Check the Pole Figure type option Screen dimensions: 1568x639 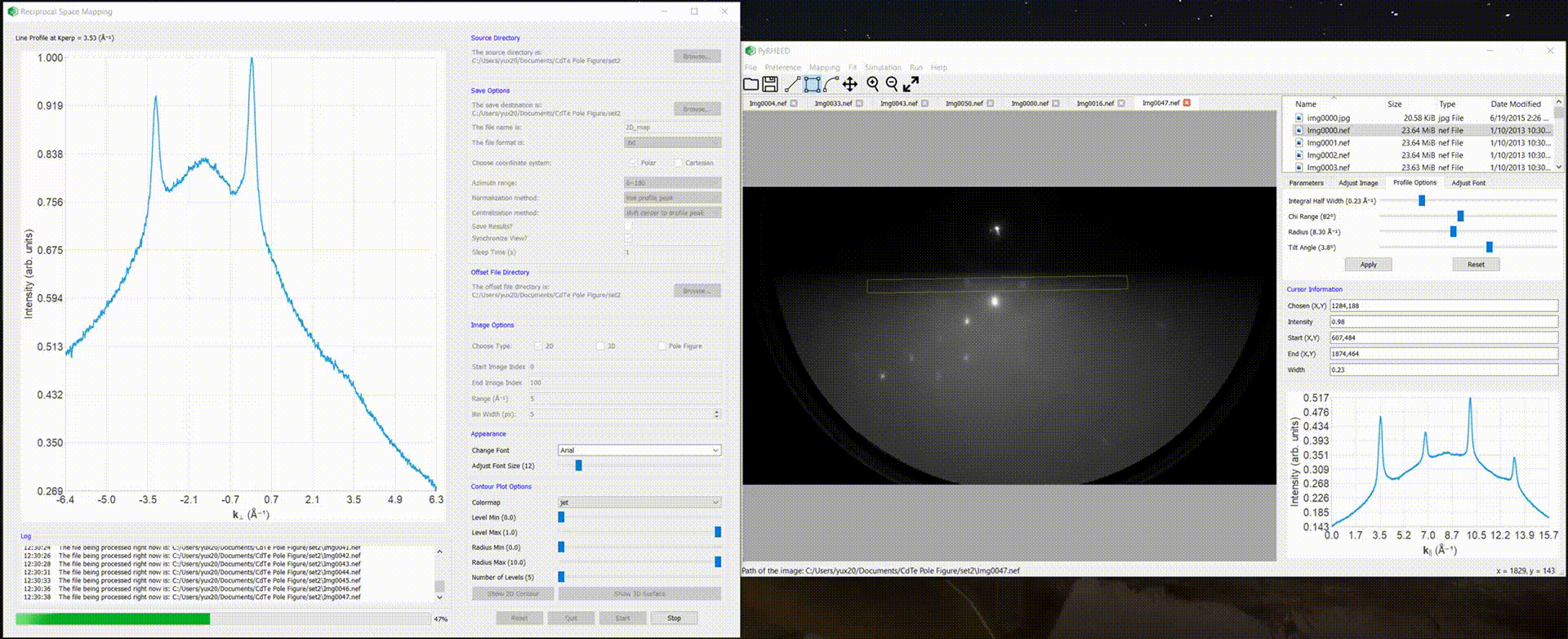661,346
